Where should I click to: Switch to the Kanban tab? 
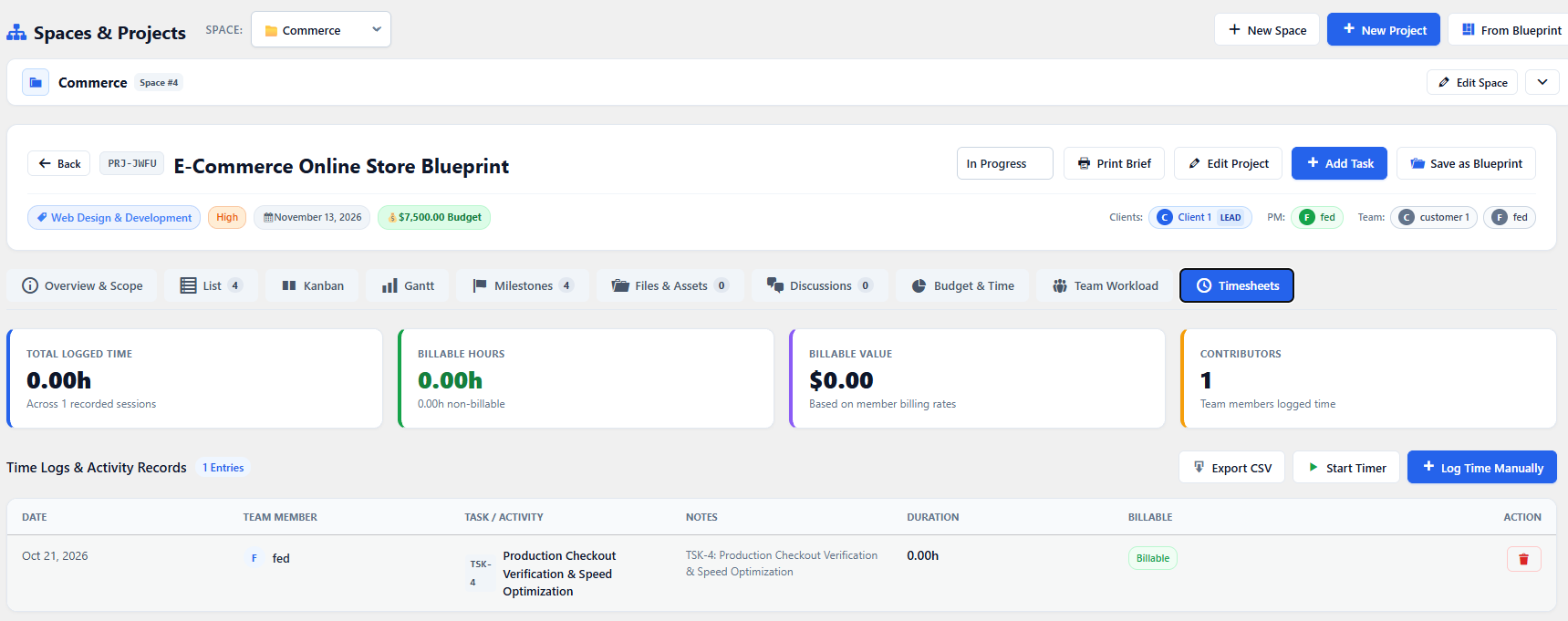pos(313,285)
